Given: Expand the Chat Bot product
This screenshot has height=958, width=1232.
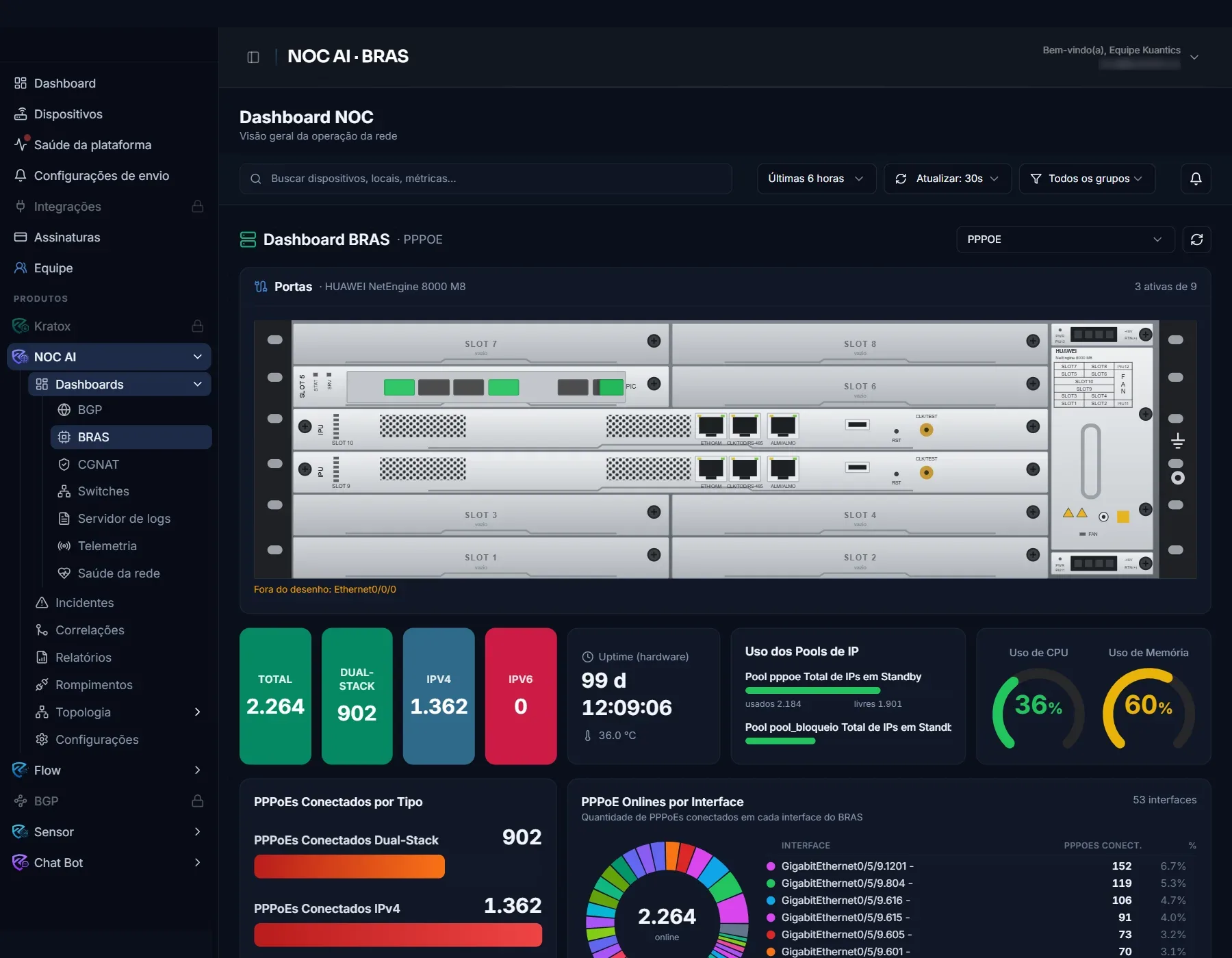Looking at the screenshot, I should 198,863.
